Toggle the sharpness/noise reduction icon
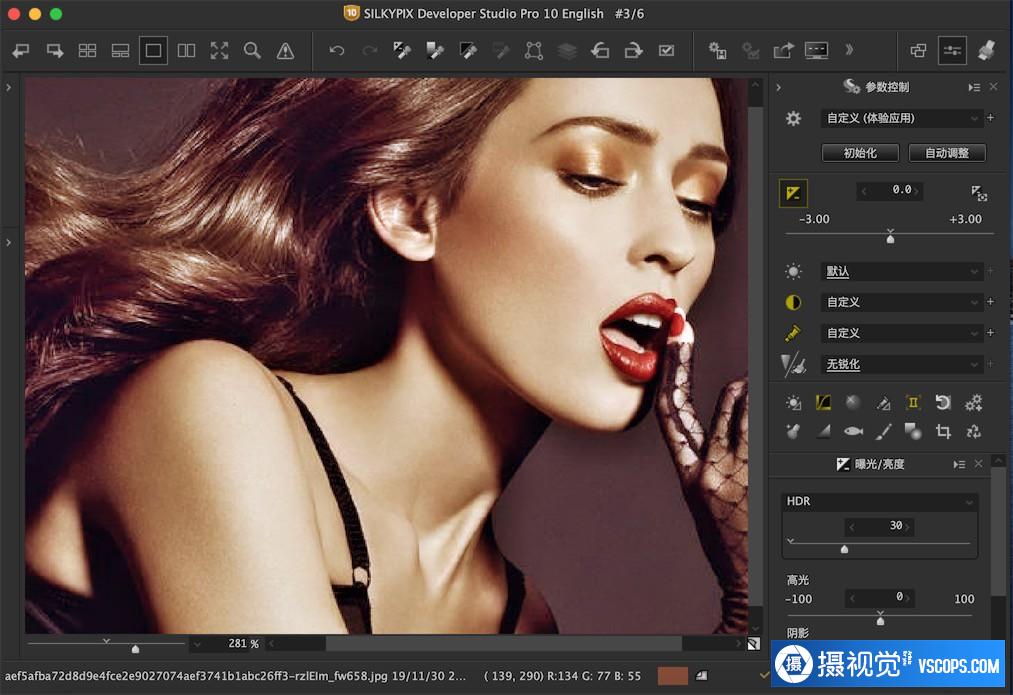 pyautogui.click(x=793, y=364)
